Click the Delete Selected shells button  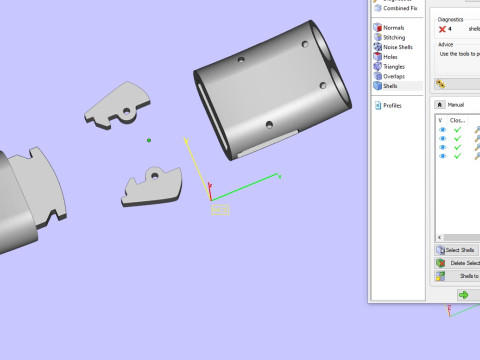457,263
